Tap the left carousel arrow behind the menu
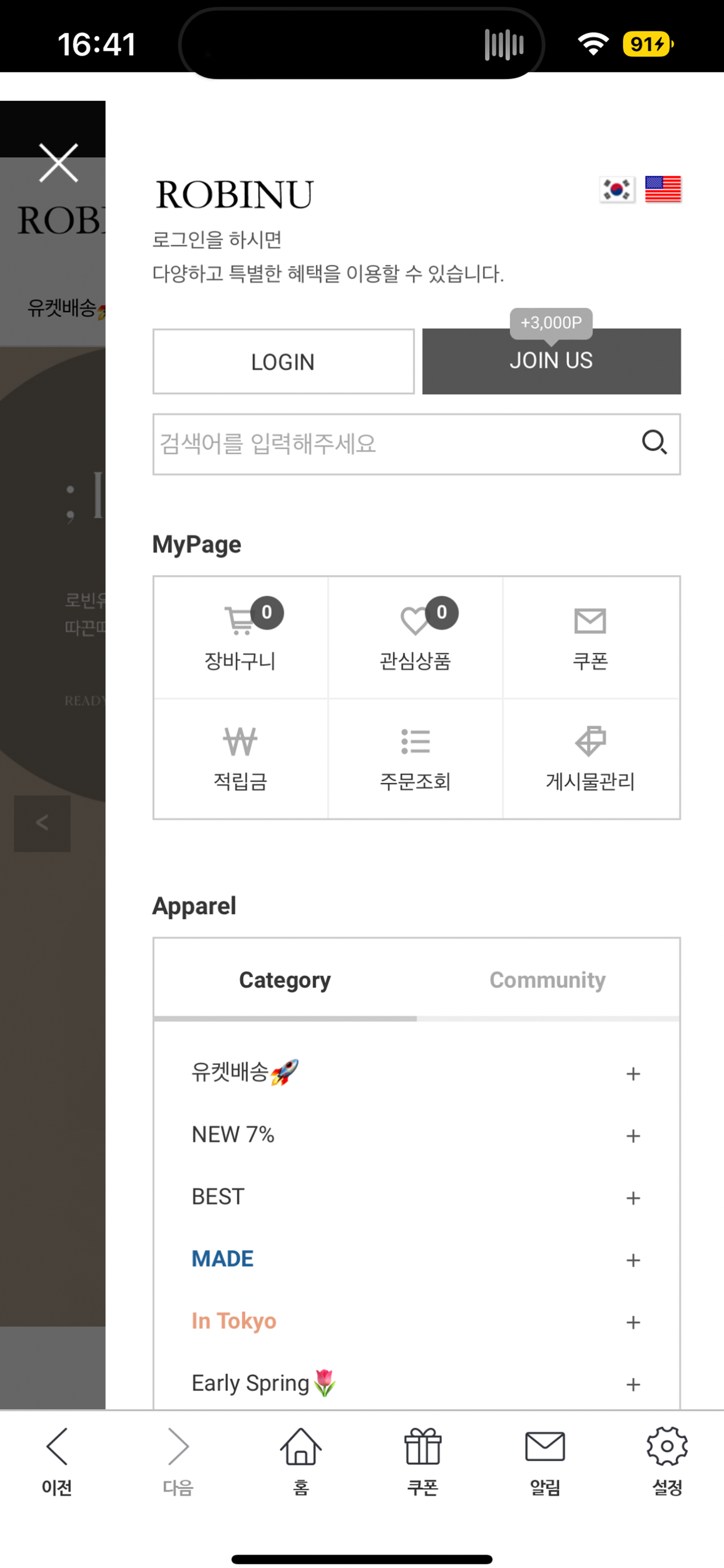The height and width of the screenshot is (1568, 724). [x=42, y=823]
